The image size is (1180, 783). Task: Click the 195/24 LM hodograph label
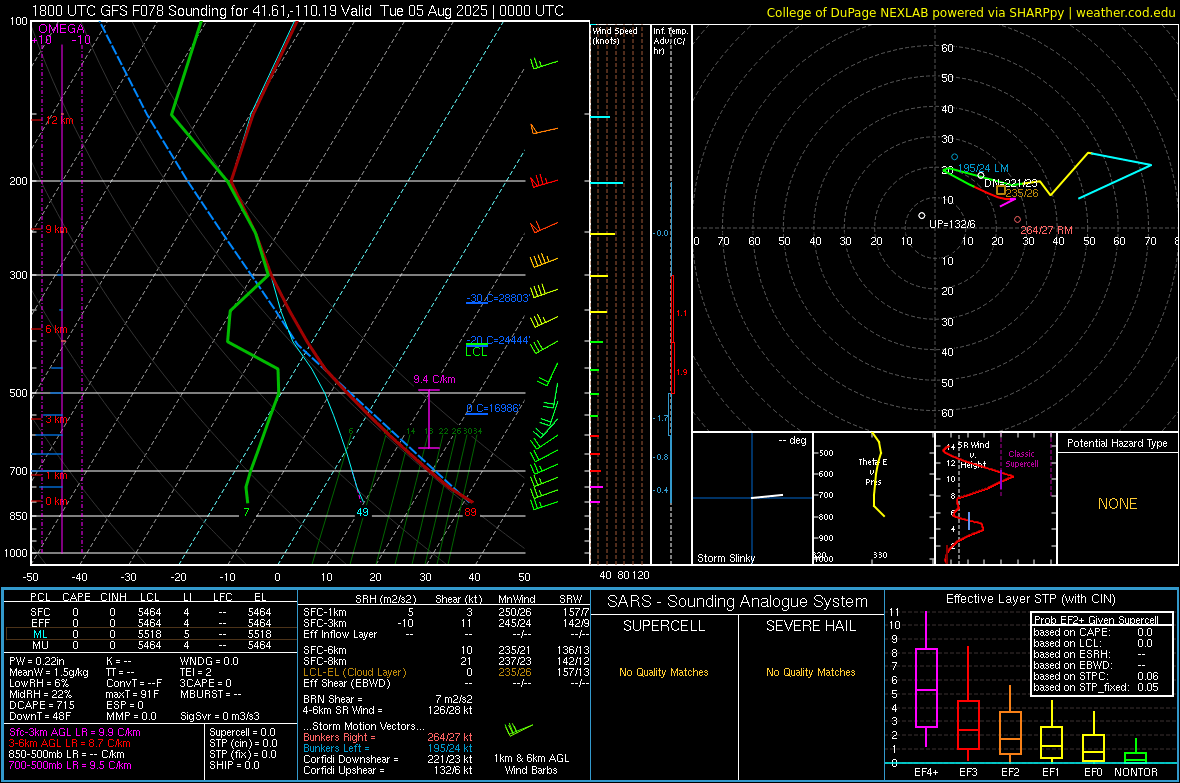click(983, 168)
